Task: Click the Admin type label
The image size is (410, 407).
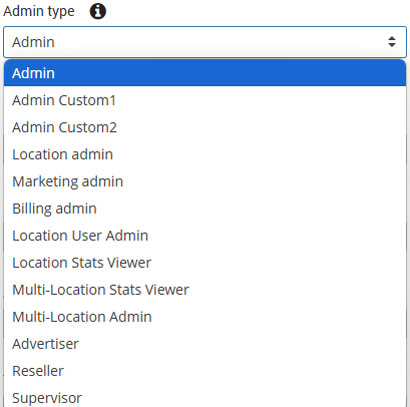Action: (x=39, y=12)
